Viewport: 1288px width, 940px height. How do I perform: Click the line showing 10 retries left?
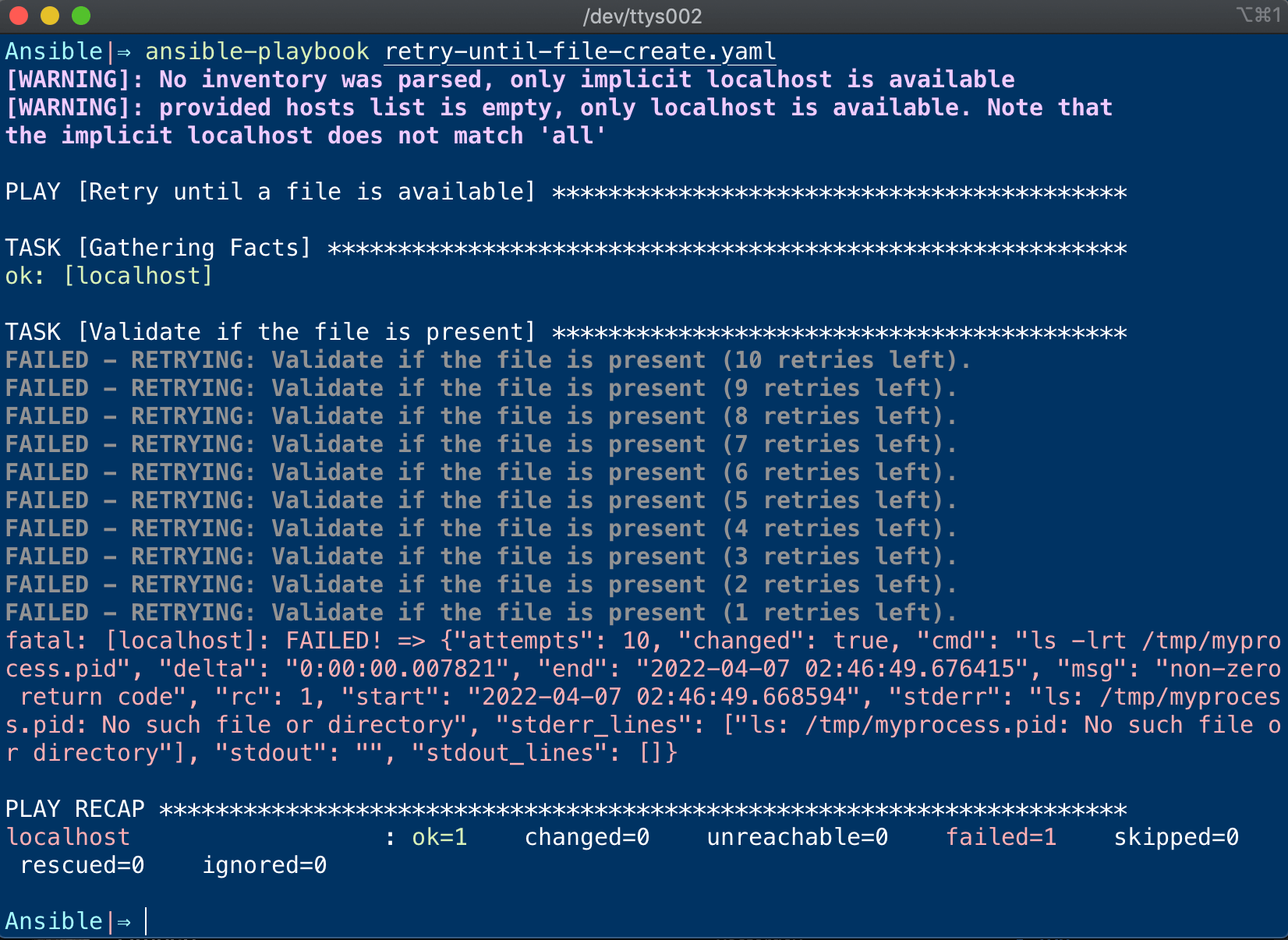pyautogui.click(x=488, y=360)
